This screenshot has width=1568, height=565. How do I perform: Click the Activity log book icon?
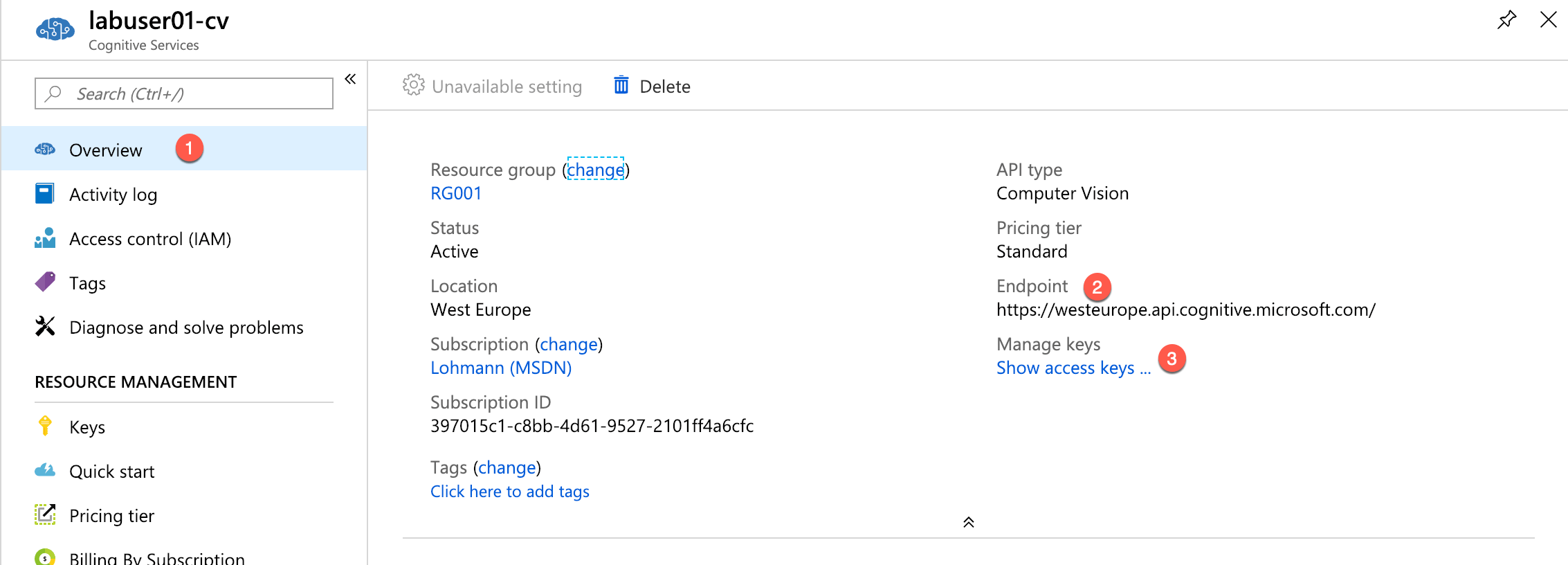click(45, 194)
